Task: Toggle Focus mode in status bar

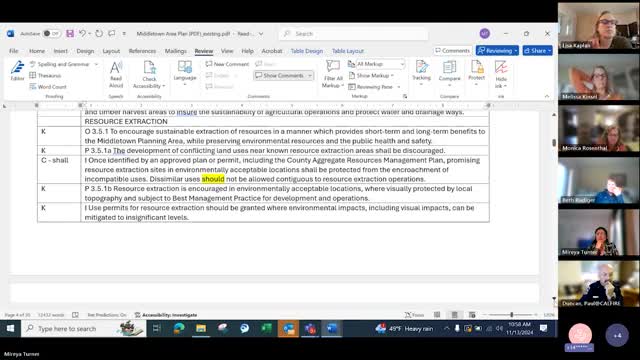Action: point(414,315)
